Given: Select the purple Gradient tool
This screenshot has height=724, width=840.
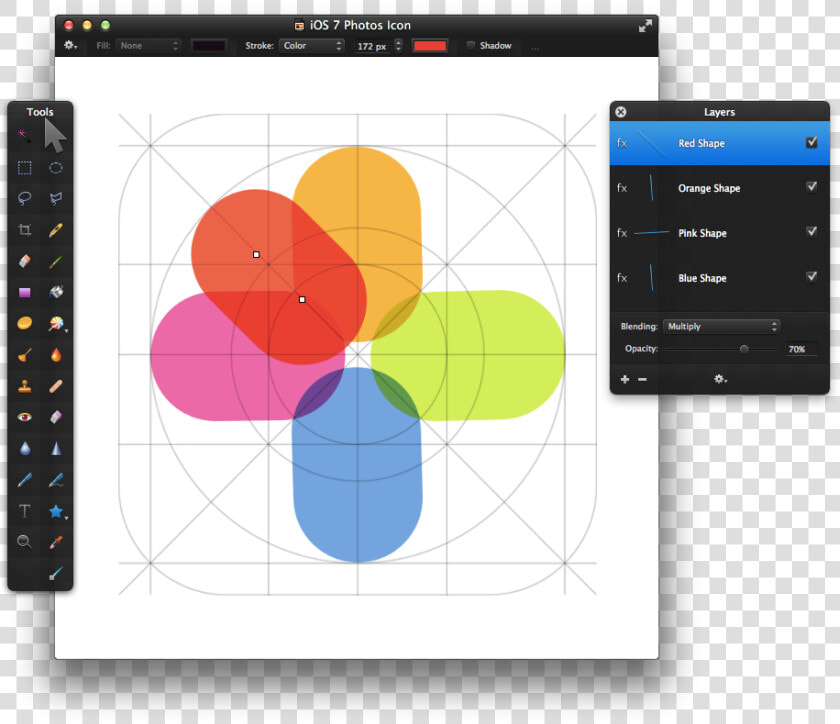Looking at the screenshot, I should click(x=24, y=292).
